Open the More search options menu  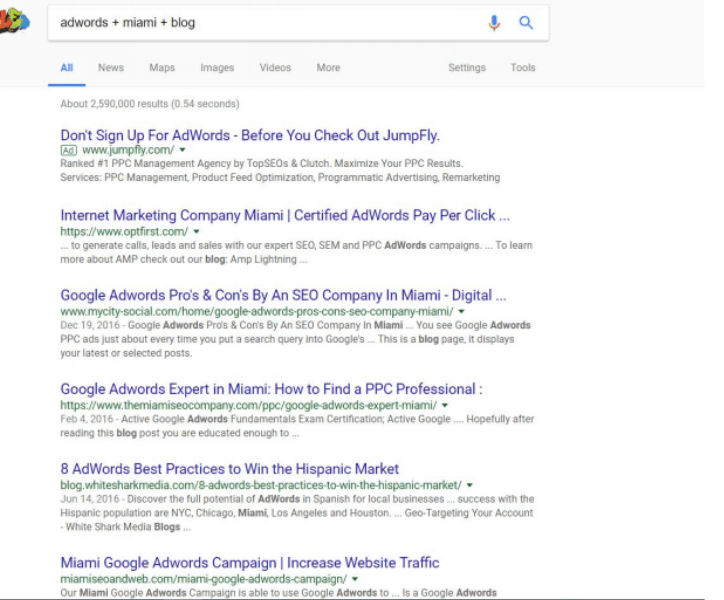(328, 68)
